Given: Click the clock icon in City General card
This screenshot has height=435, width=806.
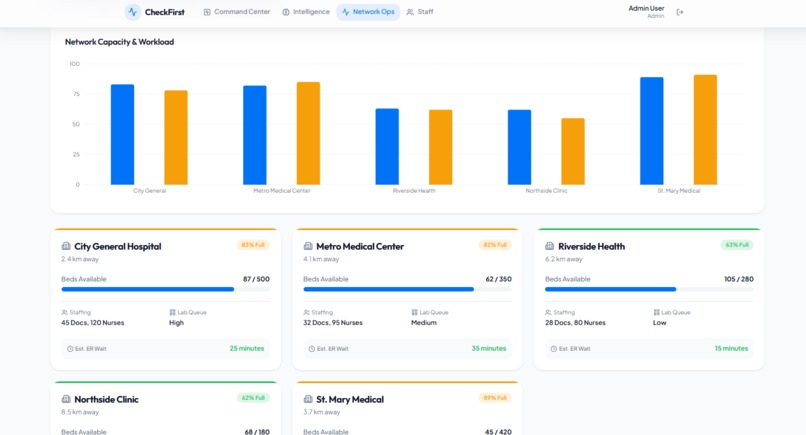Looking at the screenshot, I should coord(70,349).
